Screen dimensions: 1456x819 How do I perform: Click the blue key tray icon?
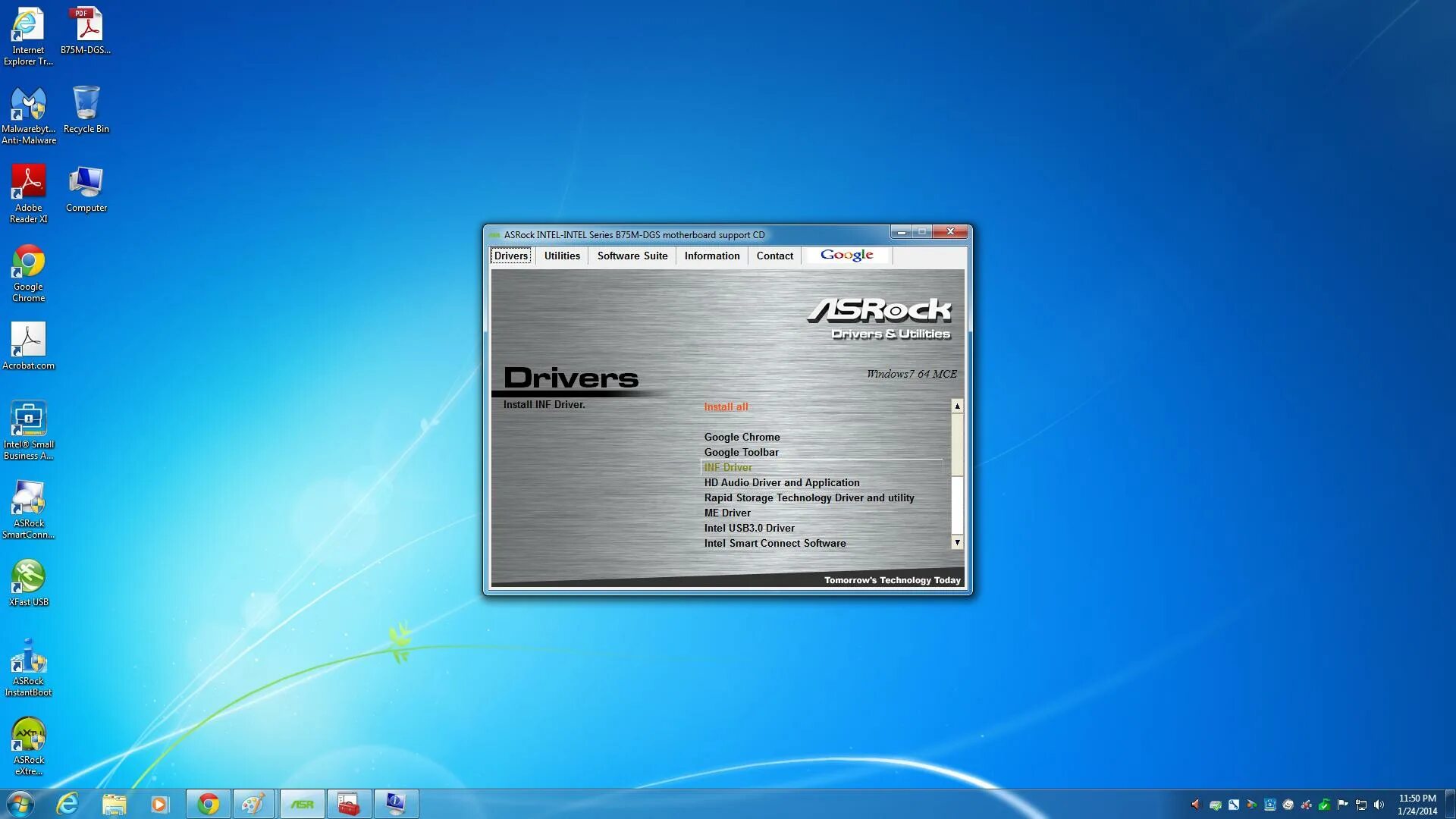(1234, 805)
